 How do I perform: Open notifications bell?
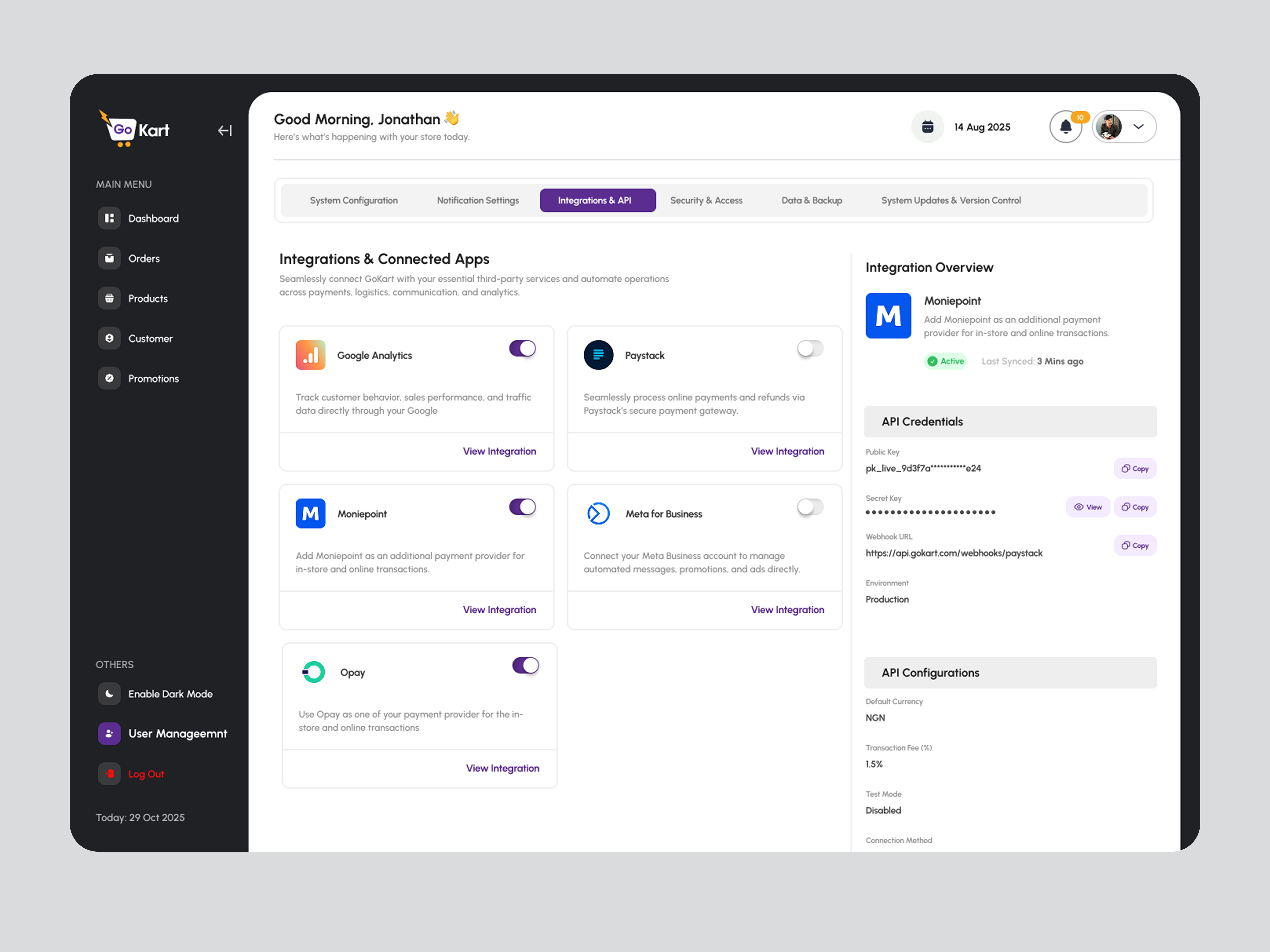pos(1066,127)
